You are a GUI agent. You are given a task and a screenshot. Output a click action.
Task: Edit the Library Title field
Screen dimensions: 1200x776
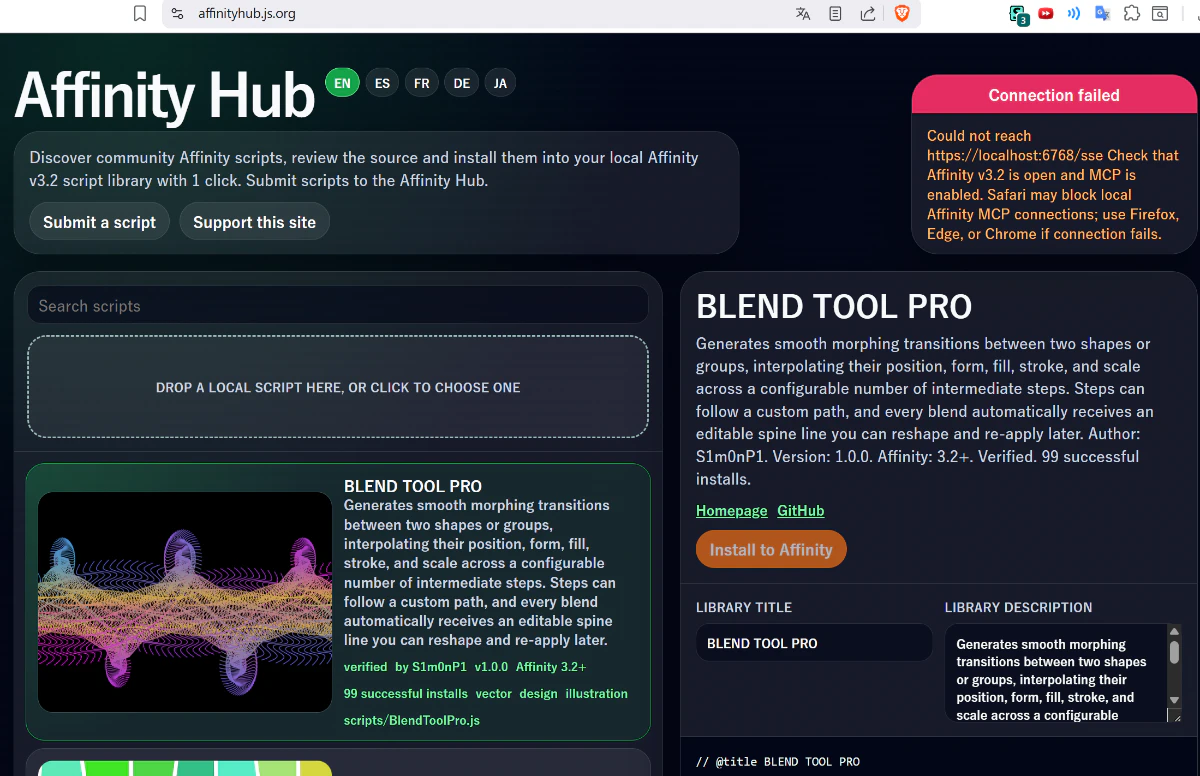(814, 643)
